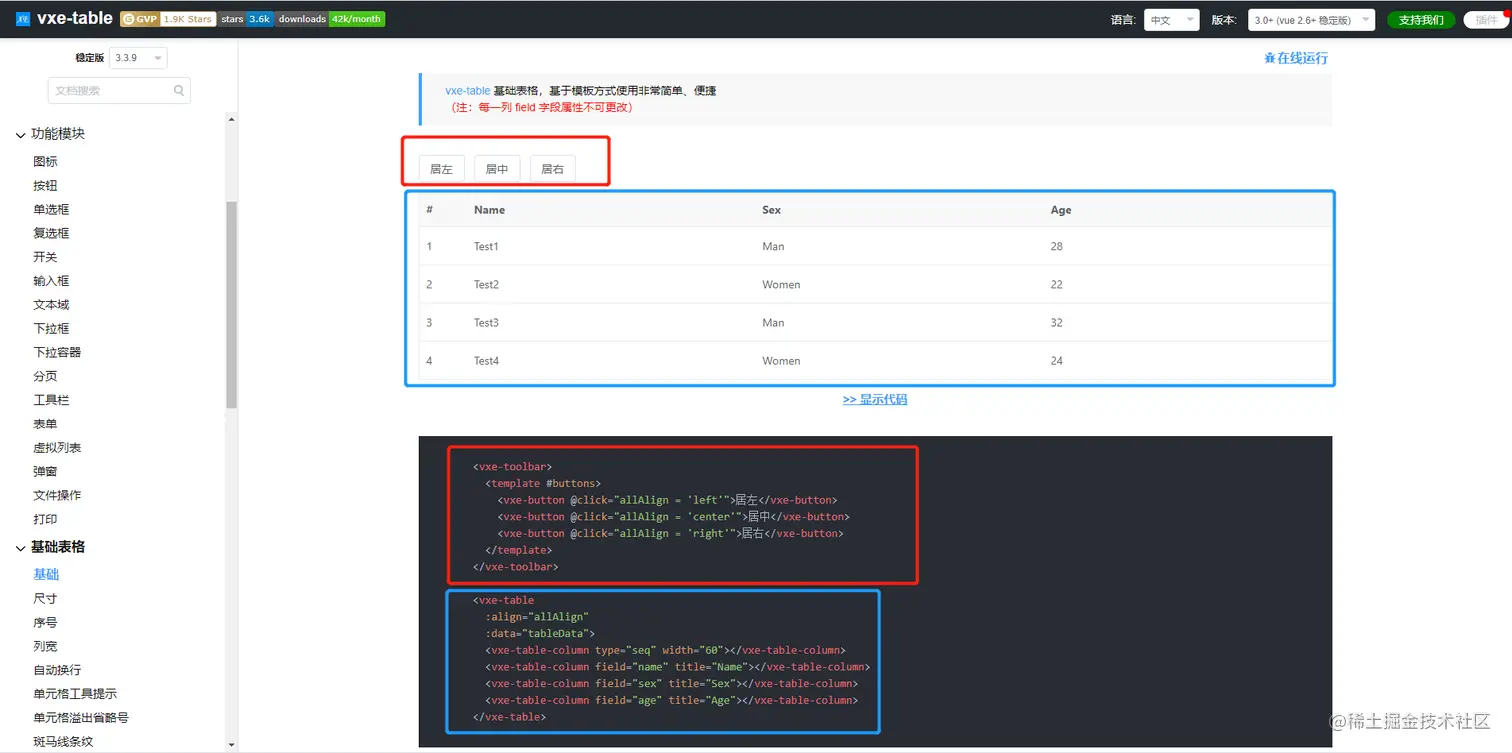
Task: Click the Test3 table cell
Action: [x=486, y=322]
